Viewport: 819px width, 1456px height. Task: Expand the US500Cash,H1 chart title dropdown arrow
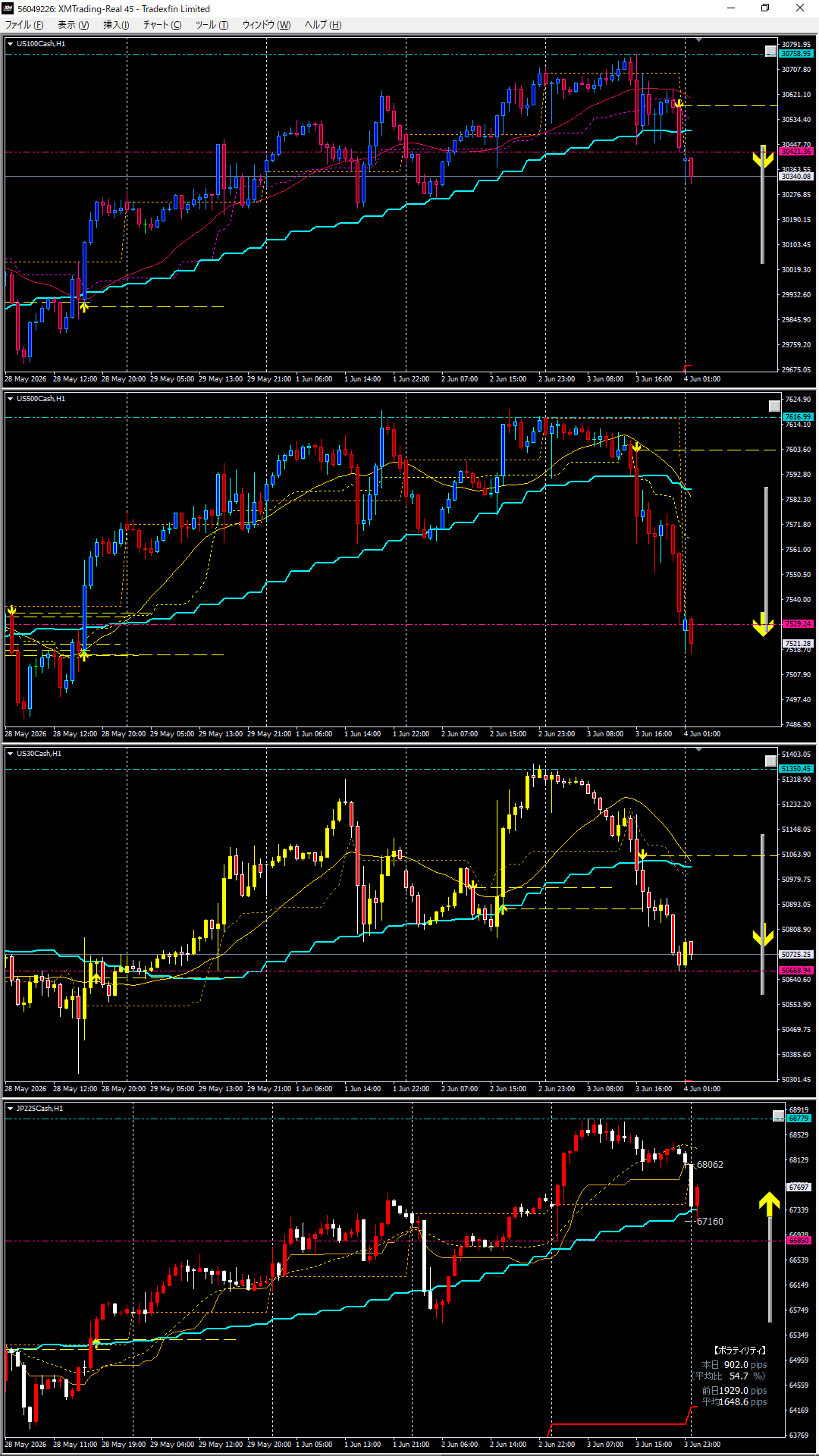pos(10,399)
